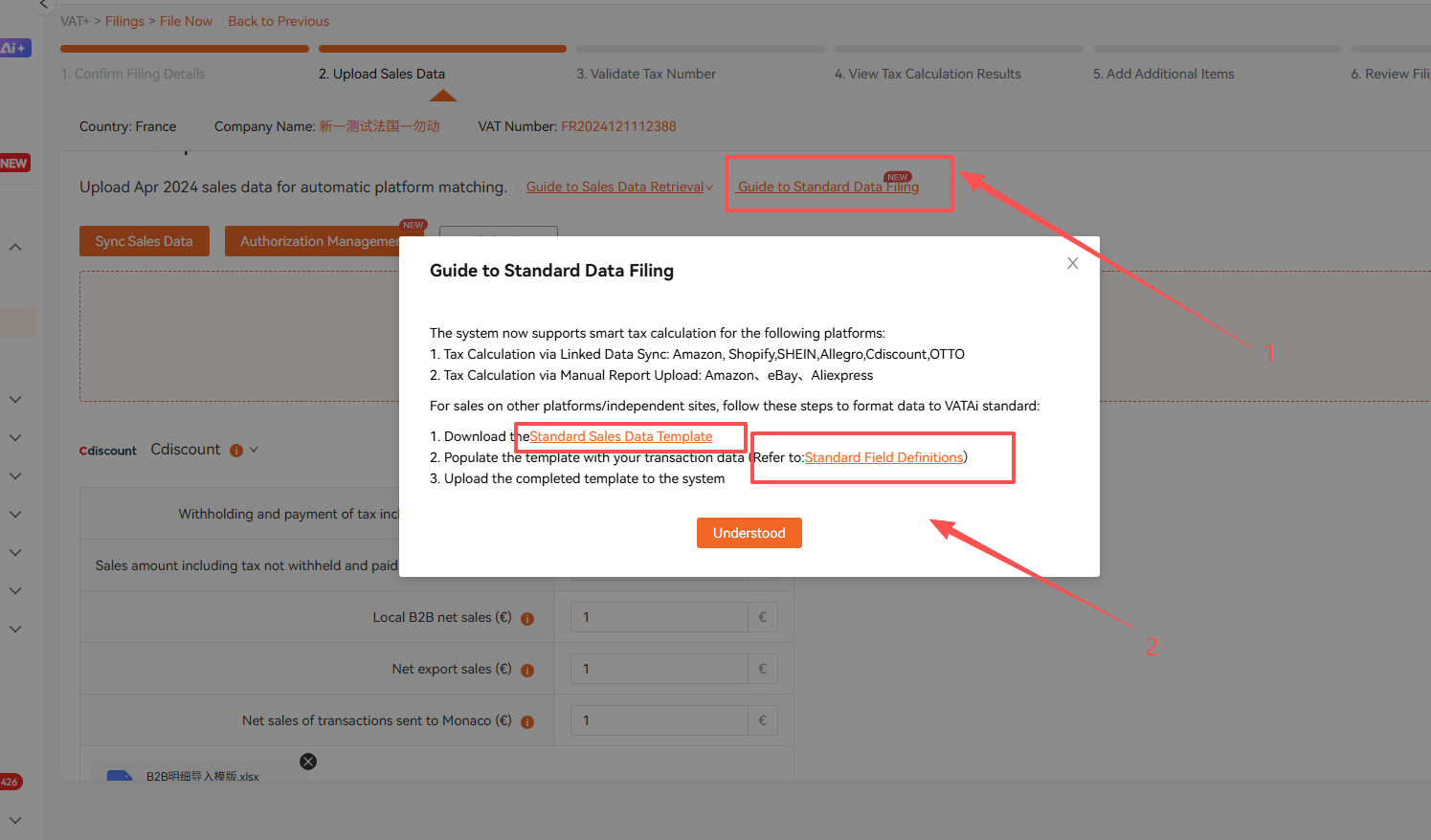Screen dimensions: 1431x840
Task: Select step 3 Validate Tax Number
Action: tap(646, 74)
